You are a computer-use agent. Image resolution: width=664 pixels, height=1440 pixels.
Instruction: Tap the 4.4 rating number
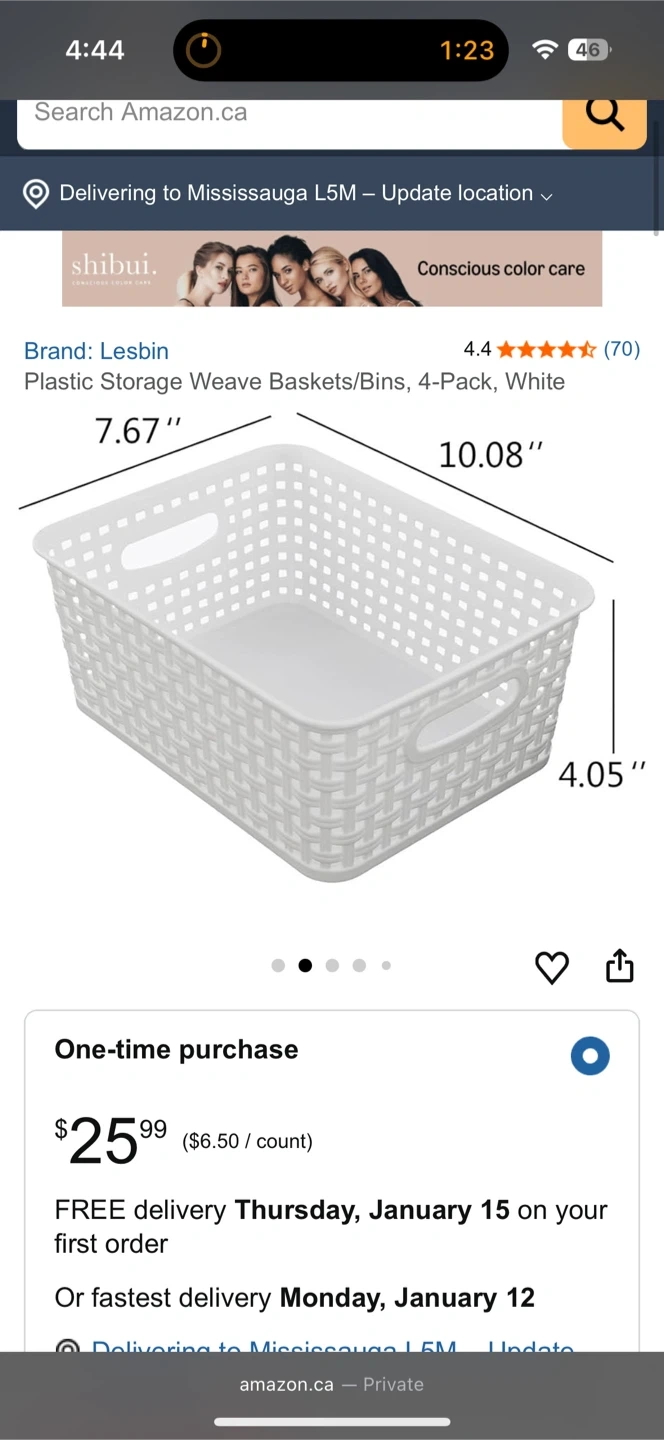pyautogui.click(x=477, y=350)
